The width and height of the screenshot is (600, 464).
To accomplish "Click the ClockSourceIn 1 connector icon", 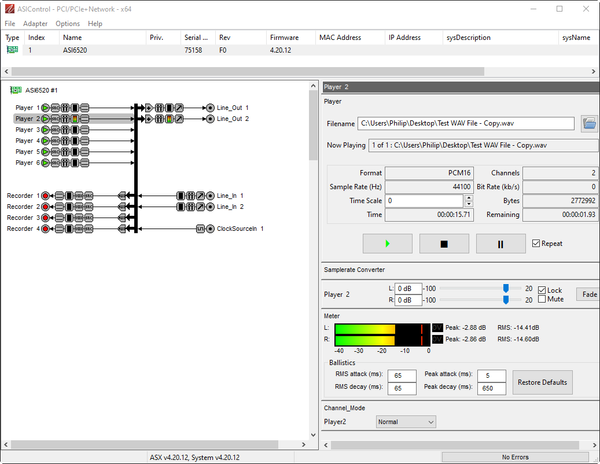I will click(x=210, y=229).
